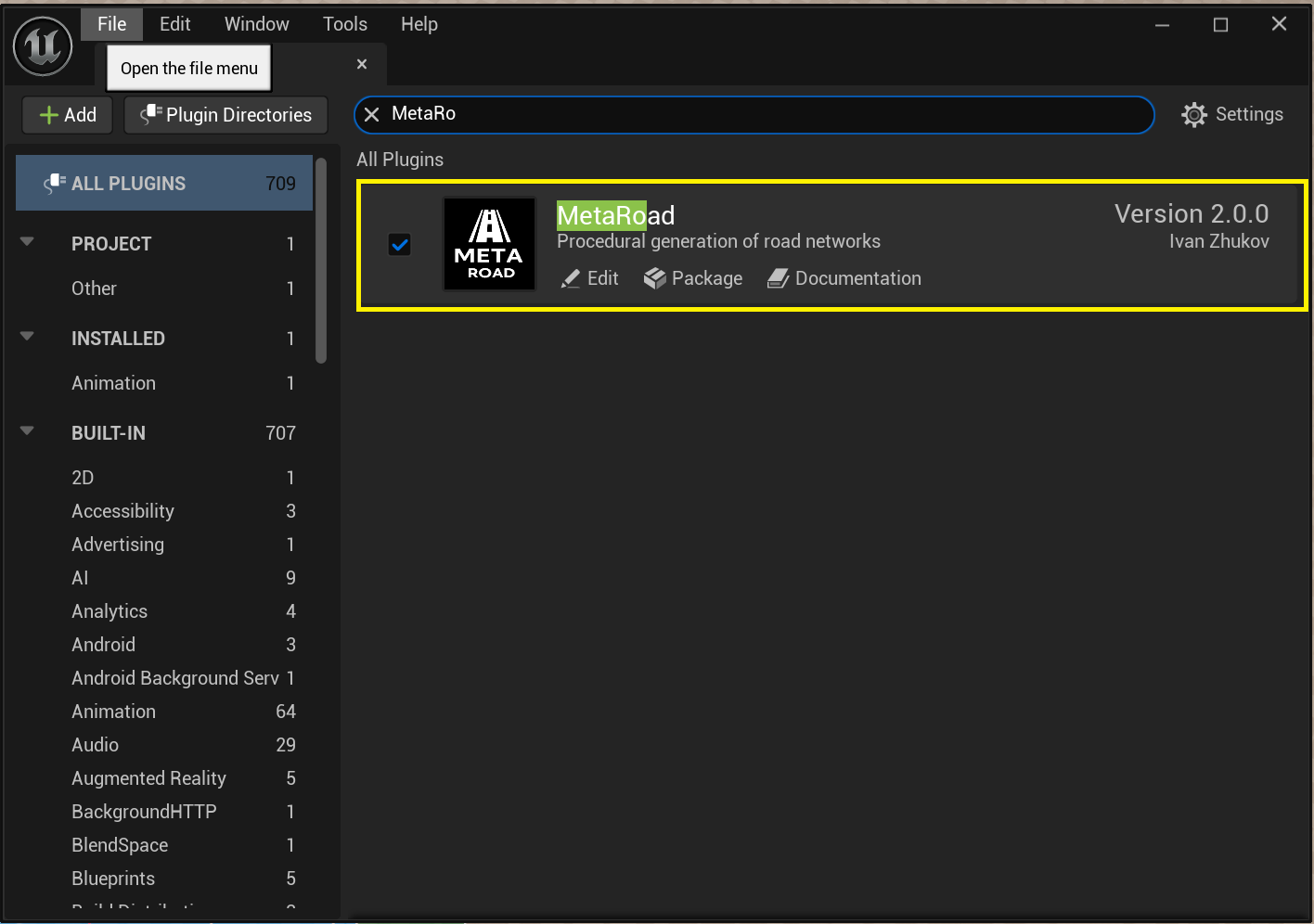Maximize the editor window
This screenshot has width=1314, height=924.
tap(1221, 25)
